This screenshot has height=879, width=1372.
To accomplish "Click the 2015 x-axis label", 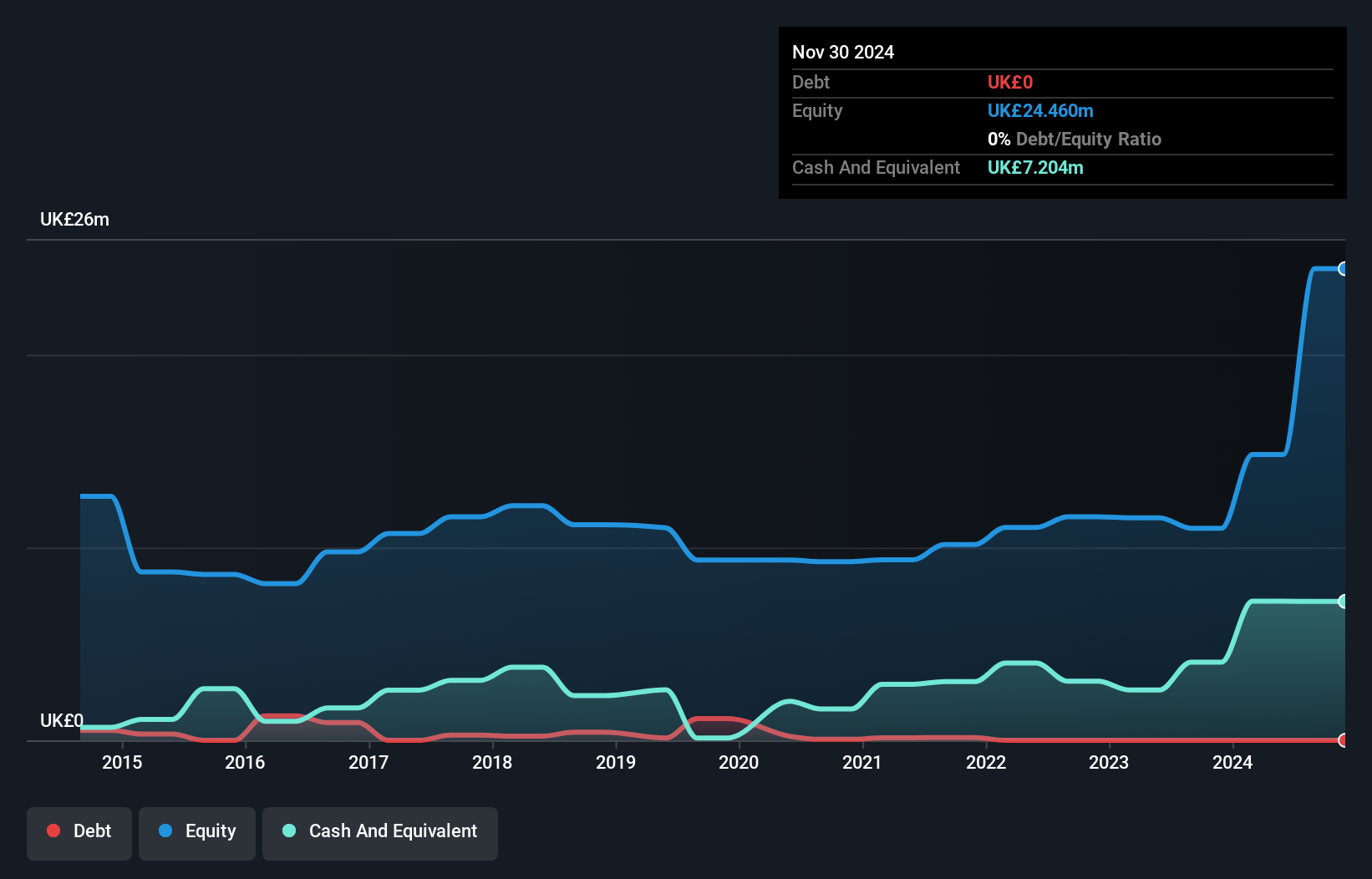I will pyautogui.click(x=122, y=762).
